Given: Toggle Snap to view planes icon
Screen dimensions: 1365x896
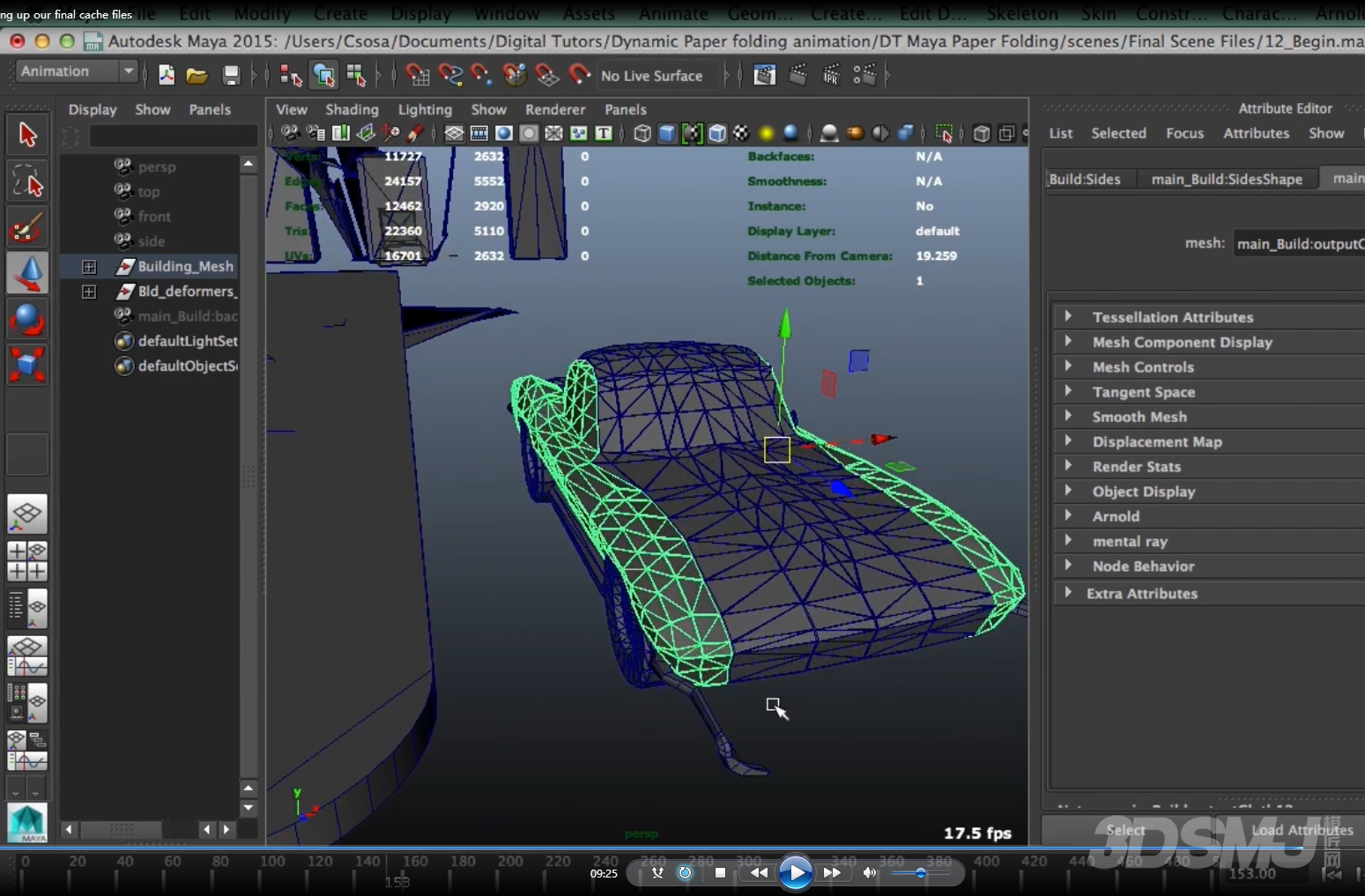Looking at the screenshot, I should (x=546, y=76).
